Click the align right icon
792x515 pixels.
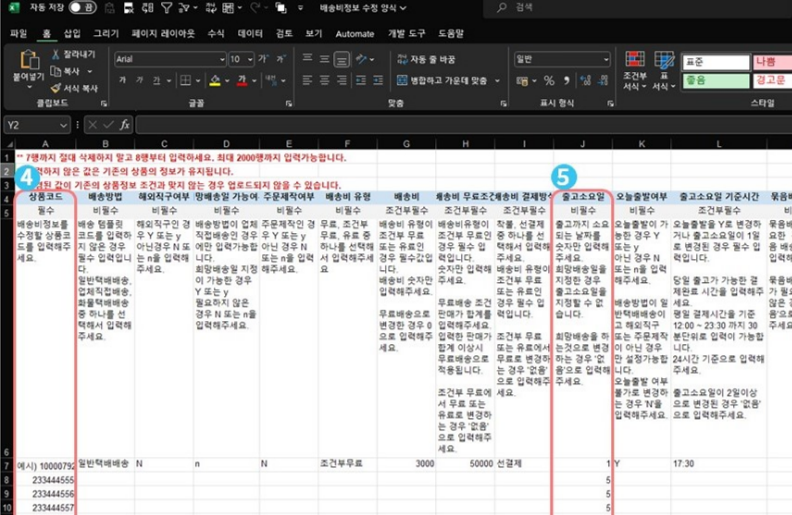coord(341,80)
